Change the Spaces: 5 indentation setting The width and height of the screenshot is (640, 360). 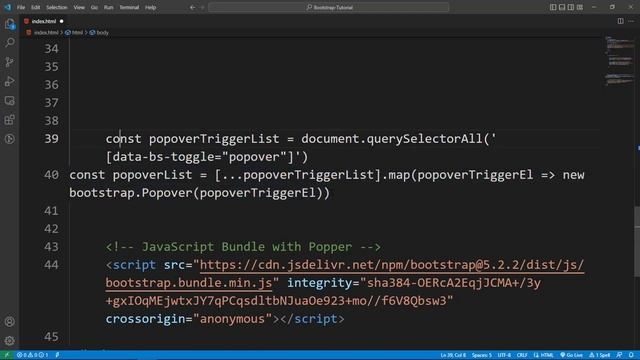tap(482, 355)
